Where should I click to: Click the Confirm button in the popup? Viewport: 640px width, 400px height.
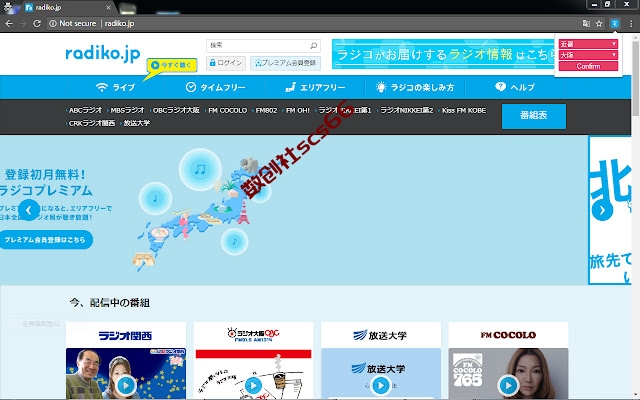[588, 66]
